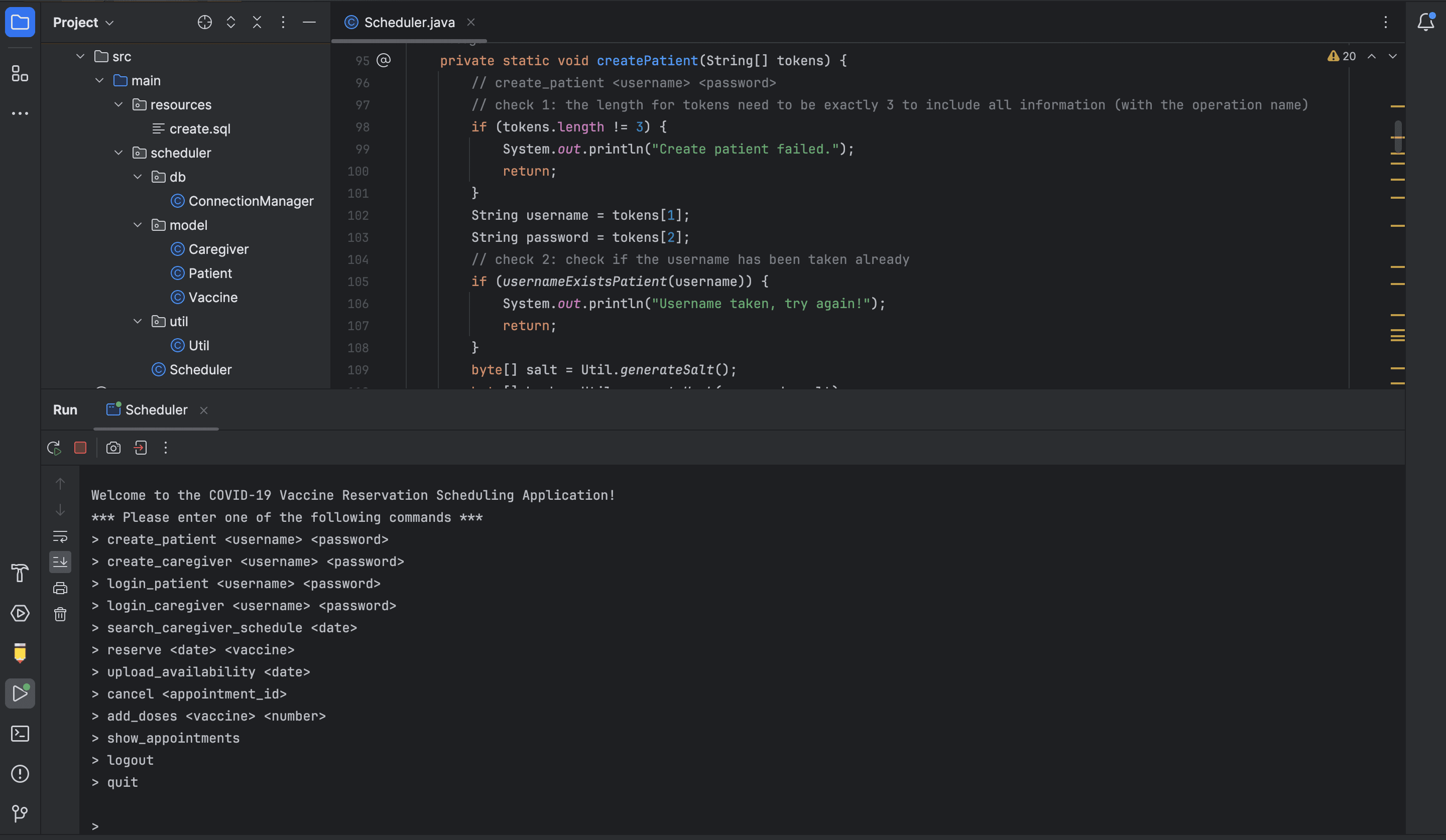This screenshot has height=840, width=1446.
Task: Click console input prompt line
Action: (95, 827)
